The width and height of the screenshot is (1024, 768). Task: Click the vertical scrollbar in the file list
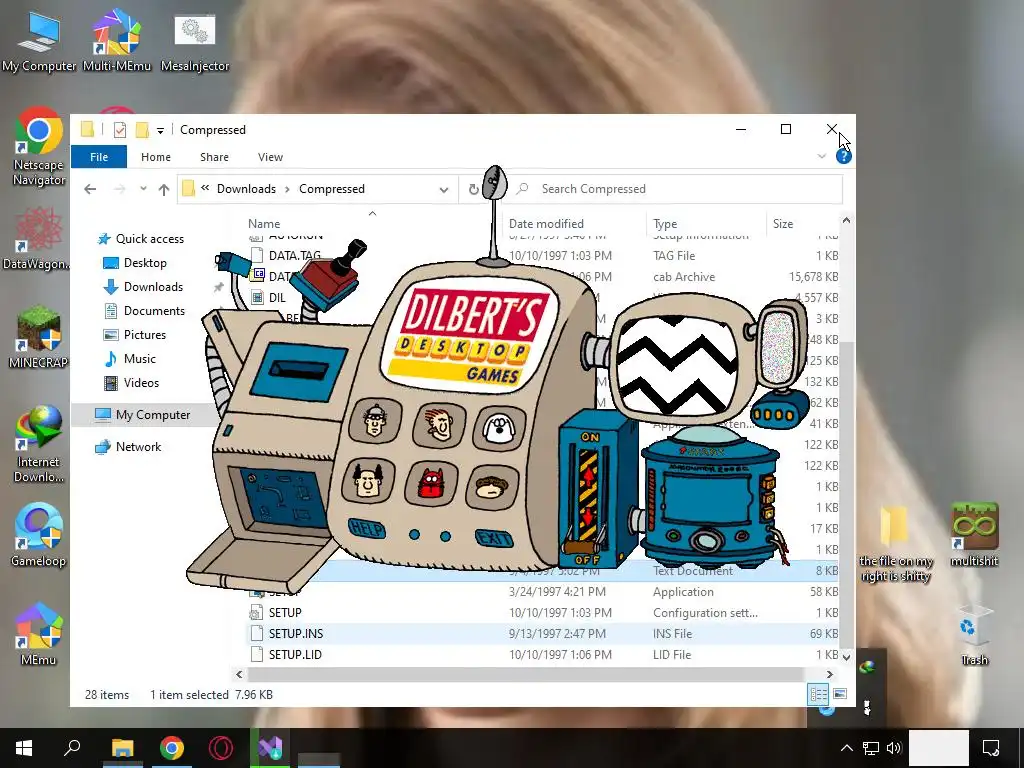[846, 493]
